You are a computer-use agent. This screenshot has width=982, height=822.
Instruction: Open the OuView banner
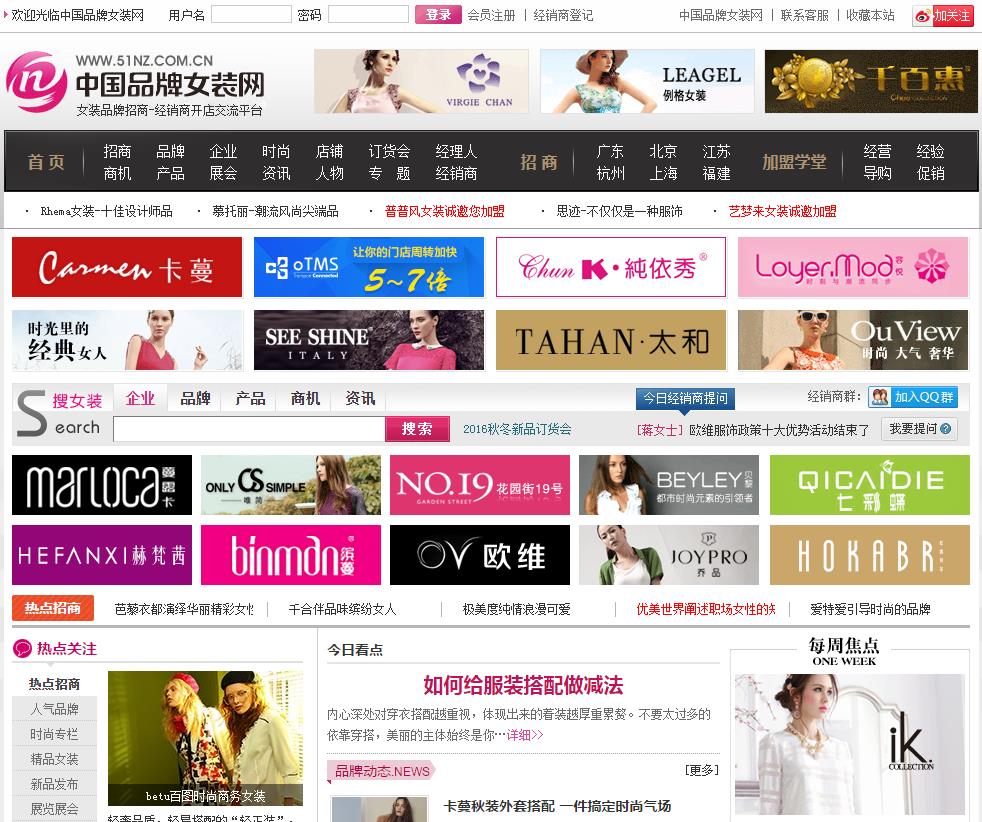click(853, 340)
